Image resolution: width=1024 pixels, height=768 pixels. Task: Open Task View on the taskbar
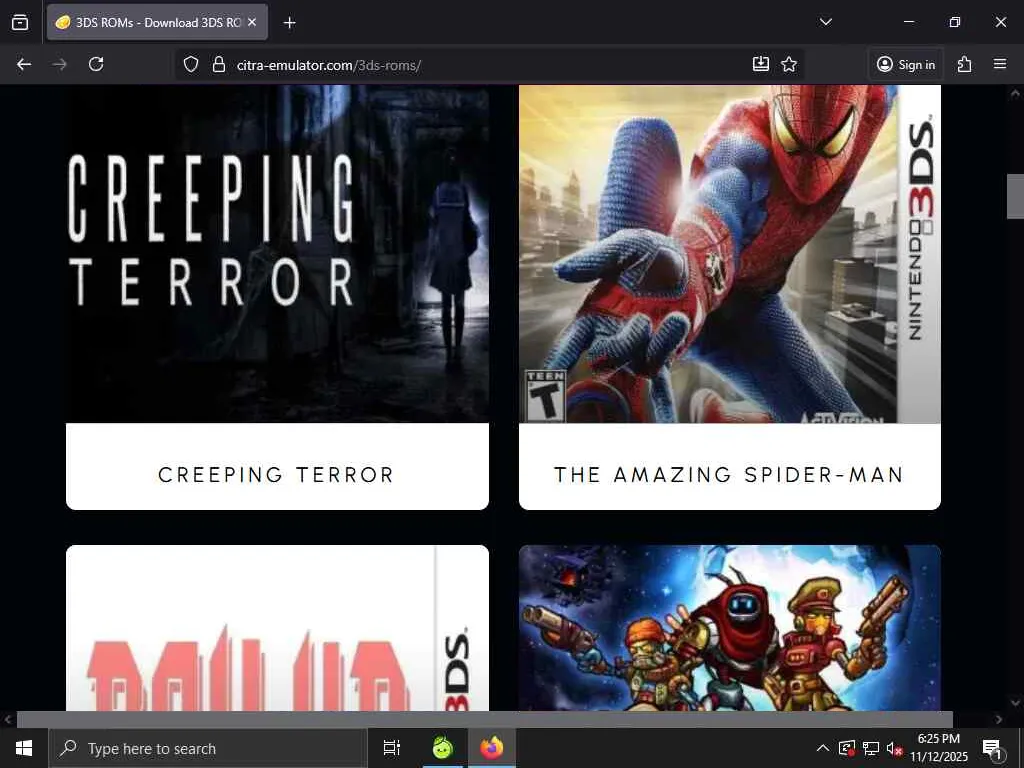point(392,748)
